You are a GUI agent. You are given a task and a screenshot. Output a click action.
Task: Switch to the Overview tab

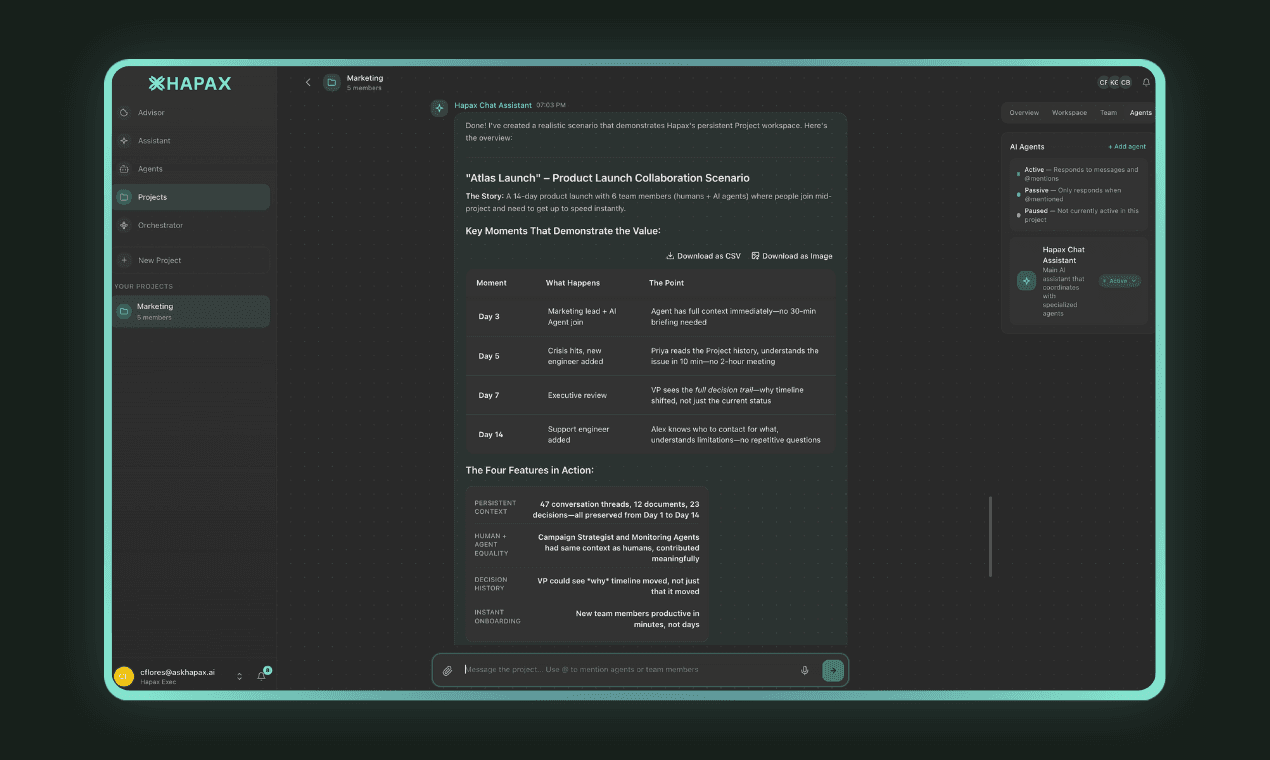click(1025, 113)
